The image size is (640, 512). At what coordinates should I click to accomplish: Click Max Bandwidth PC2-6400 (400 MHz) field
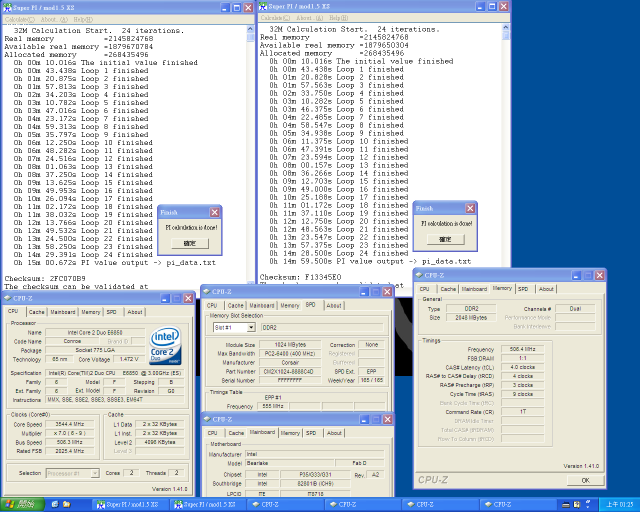(x=288, y=354)
